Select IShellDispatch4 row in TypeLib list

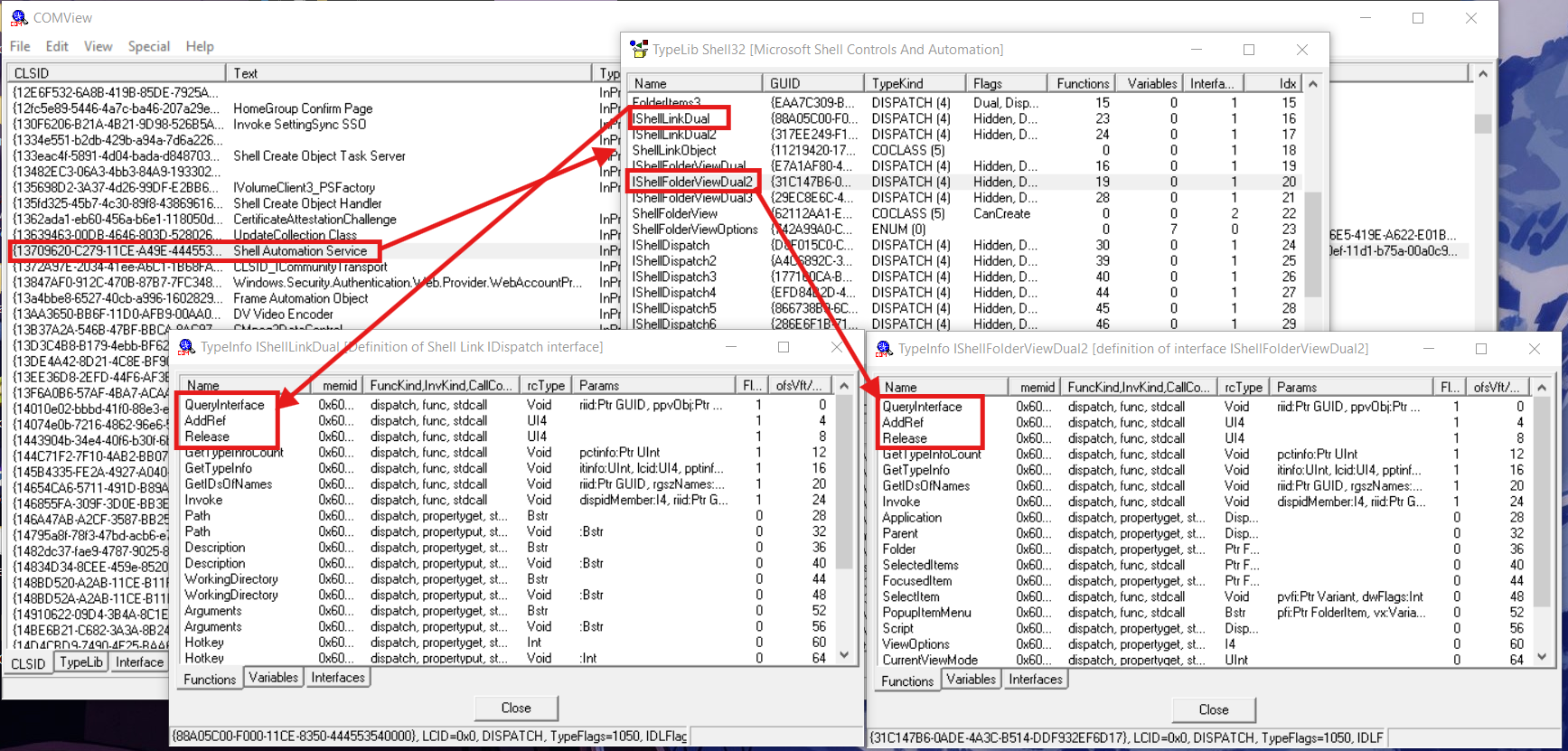point(674,293)
